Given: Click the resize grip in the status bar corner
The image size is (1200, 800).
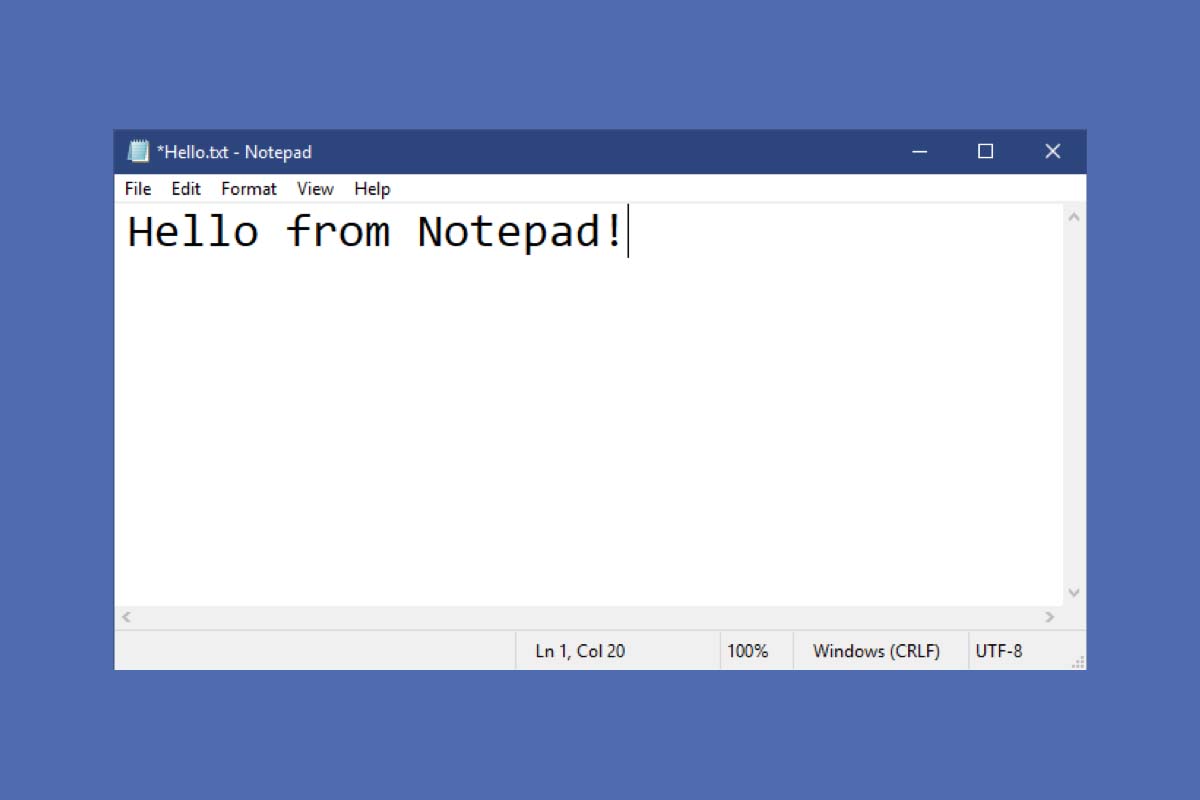Looking at the screenshot, I should (1078, 662).
